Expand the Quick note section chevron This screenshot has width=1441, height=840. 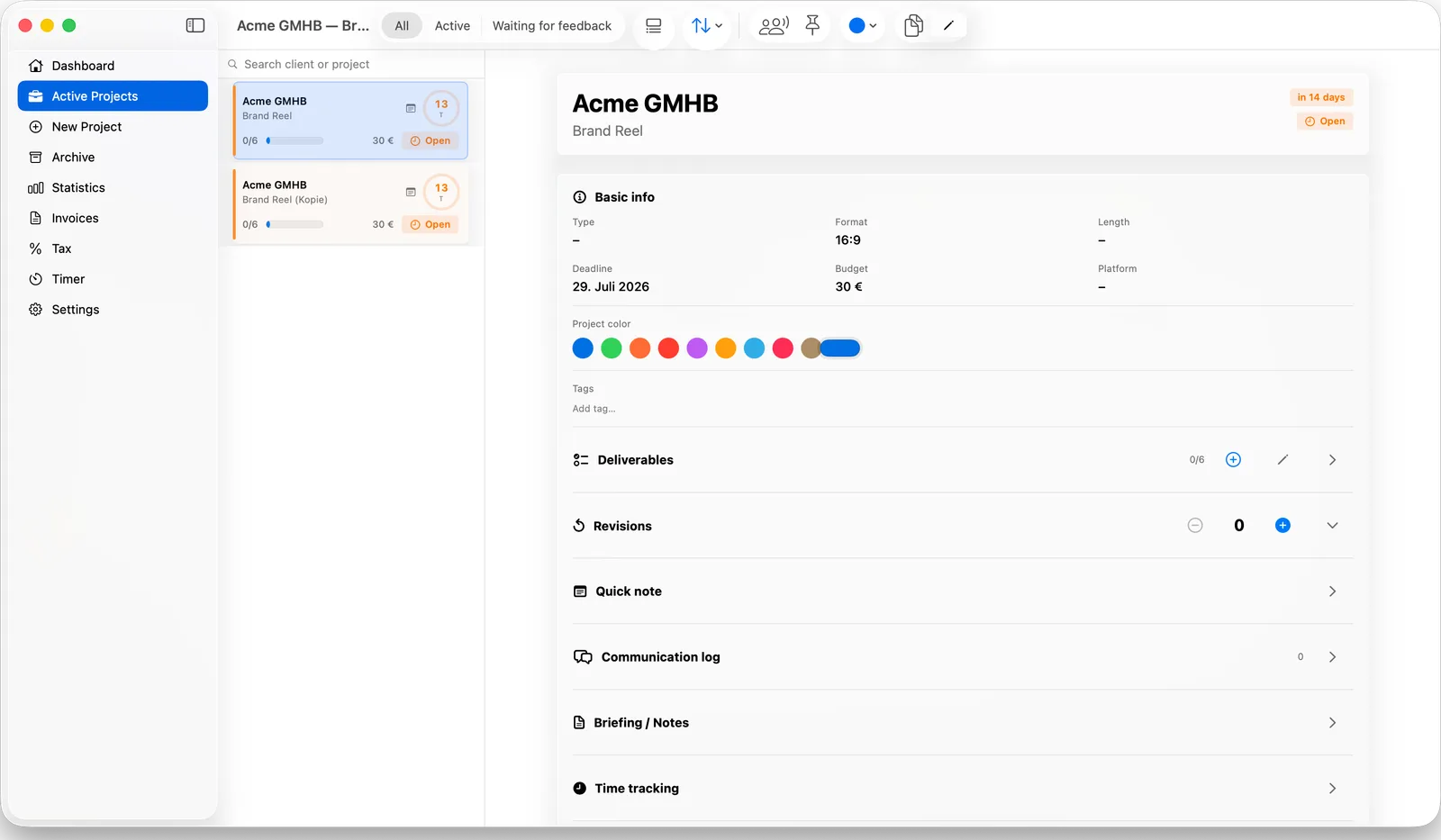tap(1333, 592)
